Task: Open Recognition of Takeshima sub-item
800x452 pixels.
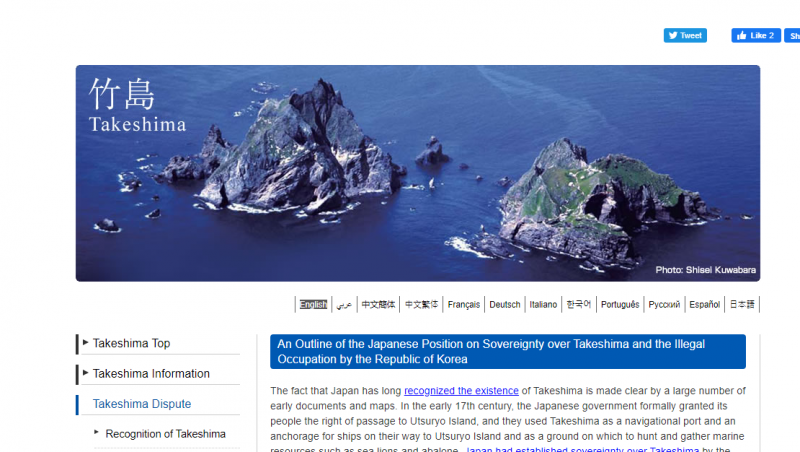Action: tap(165, 434)
